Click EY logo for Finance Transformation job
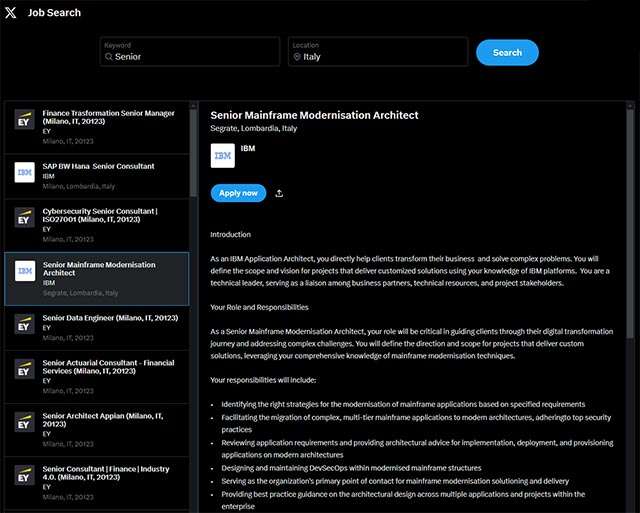 [x=25, y=121]
